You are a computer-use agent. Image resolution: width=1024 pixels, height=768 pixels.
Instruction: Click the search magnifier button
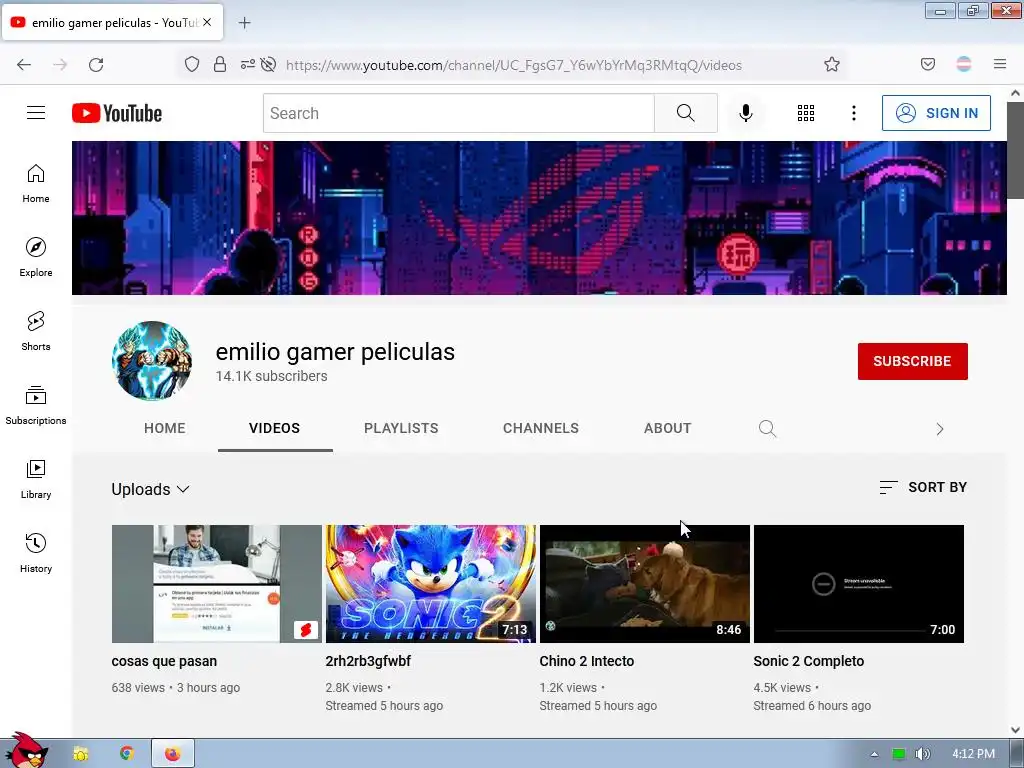[x=686, y=113]
